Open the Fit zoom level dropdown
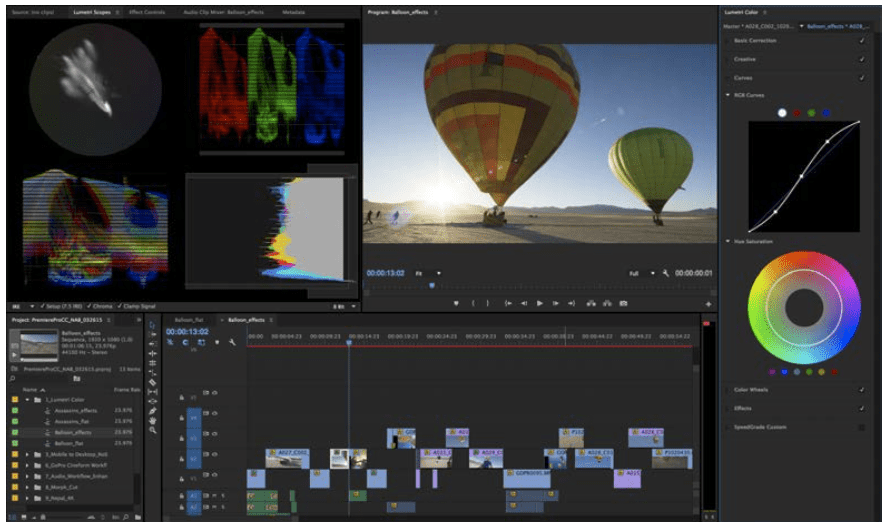Image resolution: width=890 pixels, height=529 pixels. pyautogui.click(x=428, y=272)
